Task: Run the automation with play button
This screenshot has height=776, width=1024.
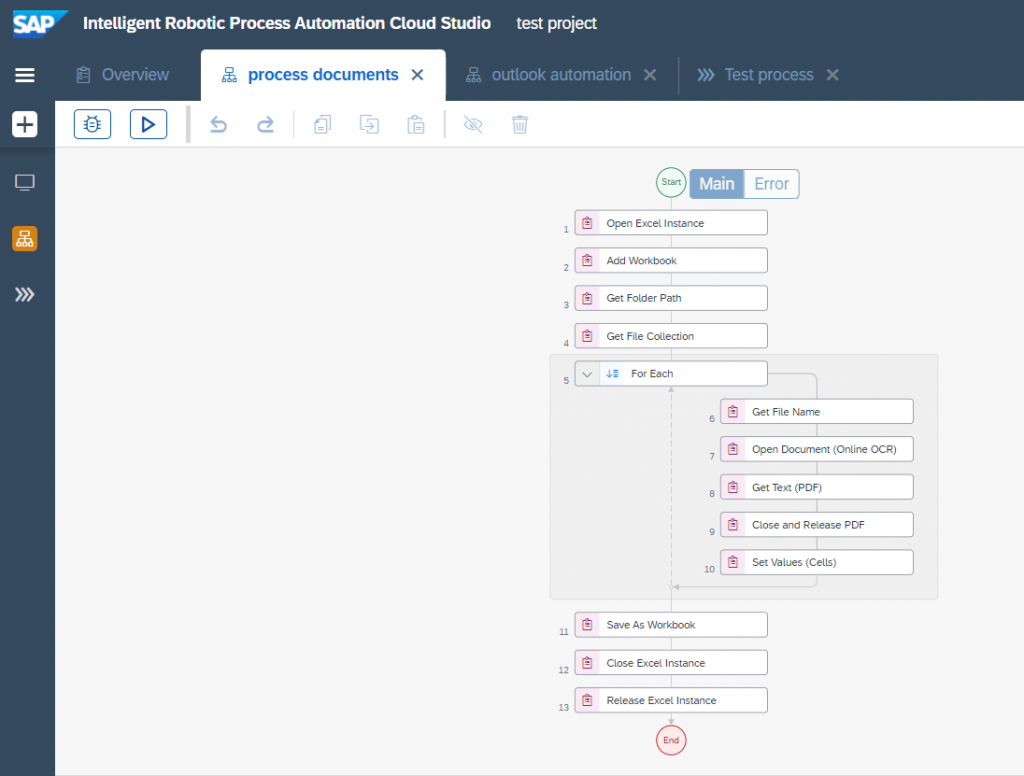Action: pyautogui.click(x=148, y=124)
